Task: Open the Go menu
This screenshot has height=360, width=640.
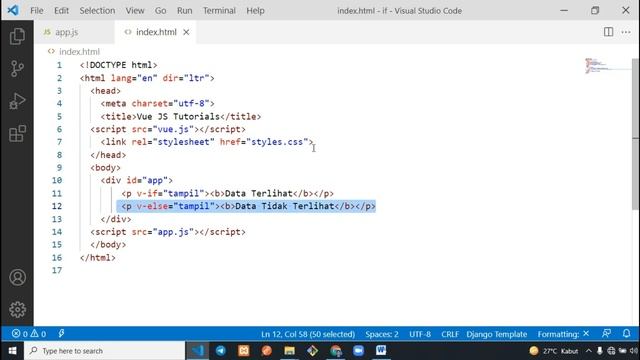Action: pos(160,11)
